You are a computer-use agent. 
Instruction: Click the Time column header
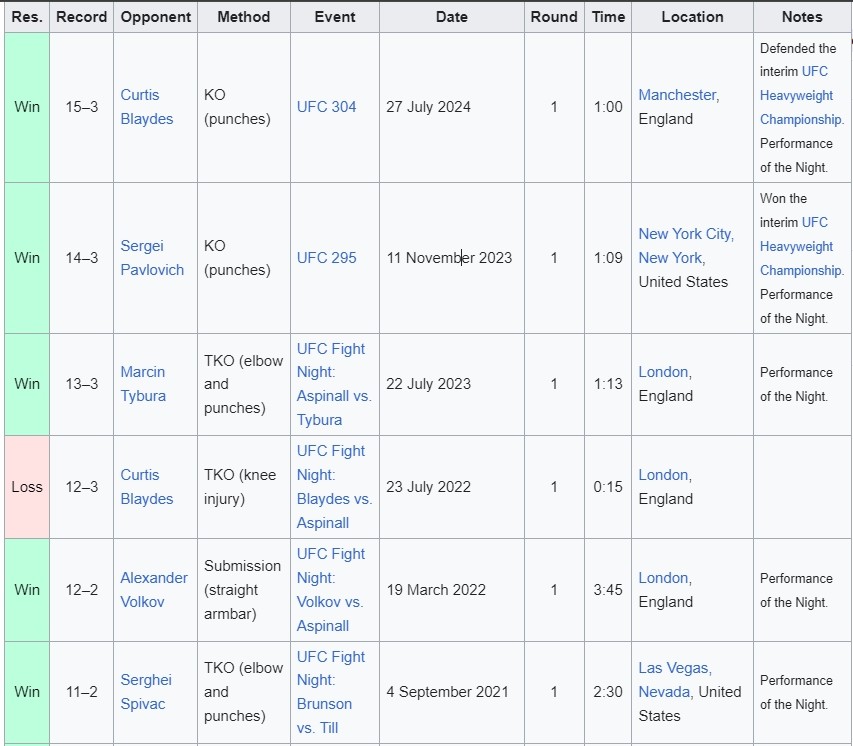coord(608,17)
